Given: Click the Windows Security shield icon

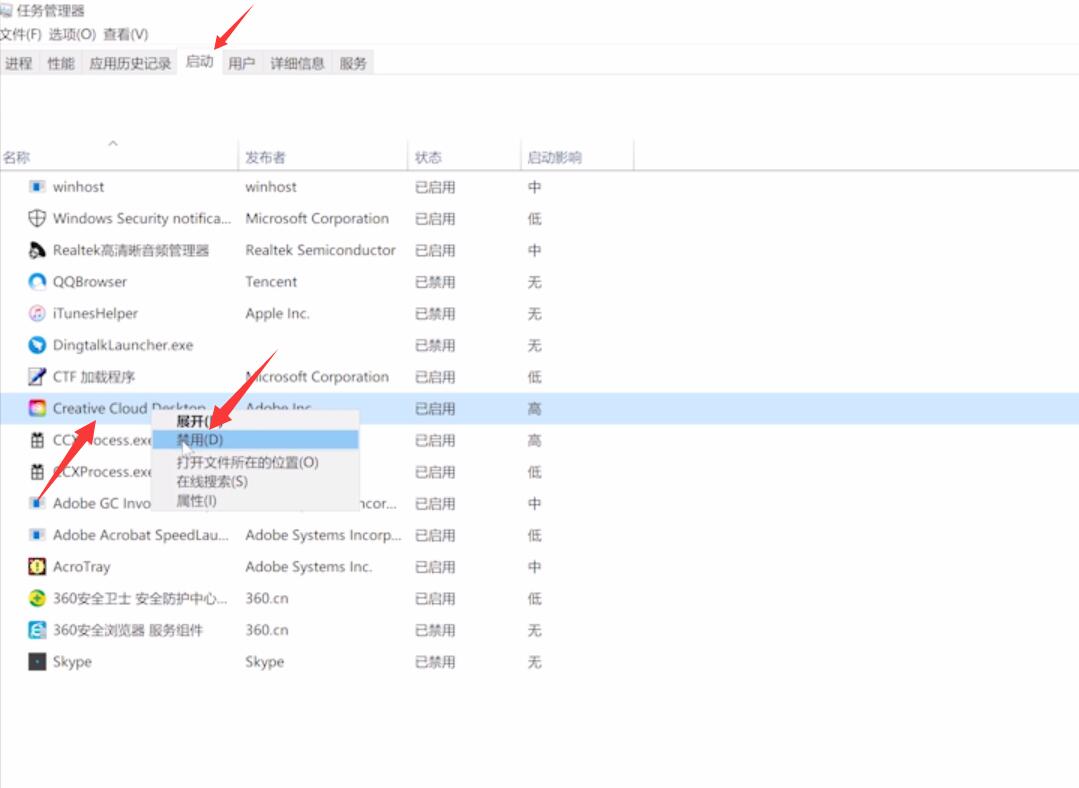Looking at the screenshot, I should pos(37,218).
